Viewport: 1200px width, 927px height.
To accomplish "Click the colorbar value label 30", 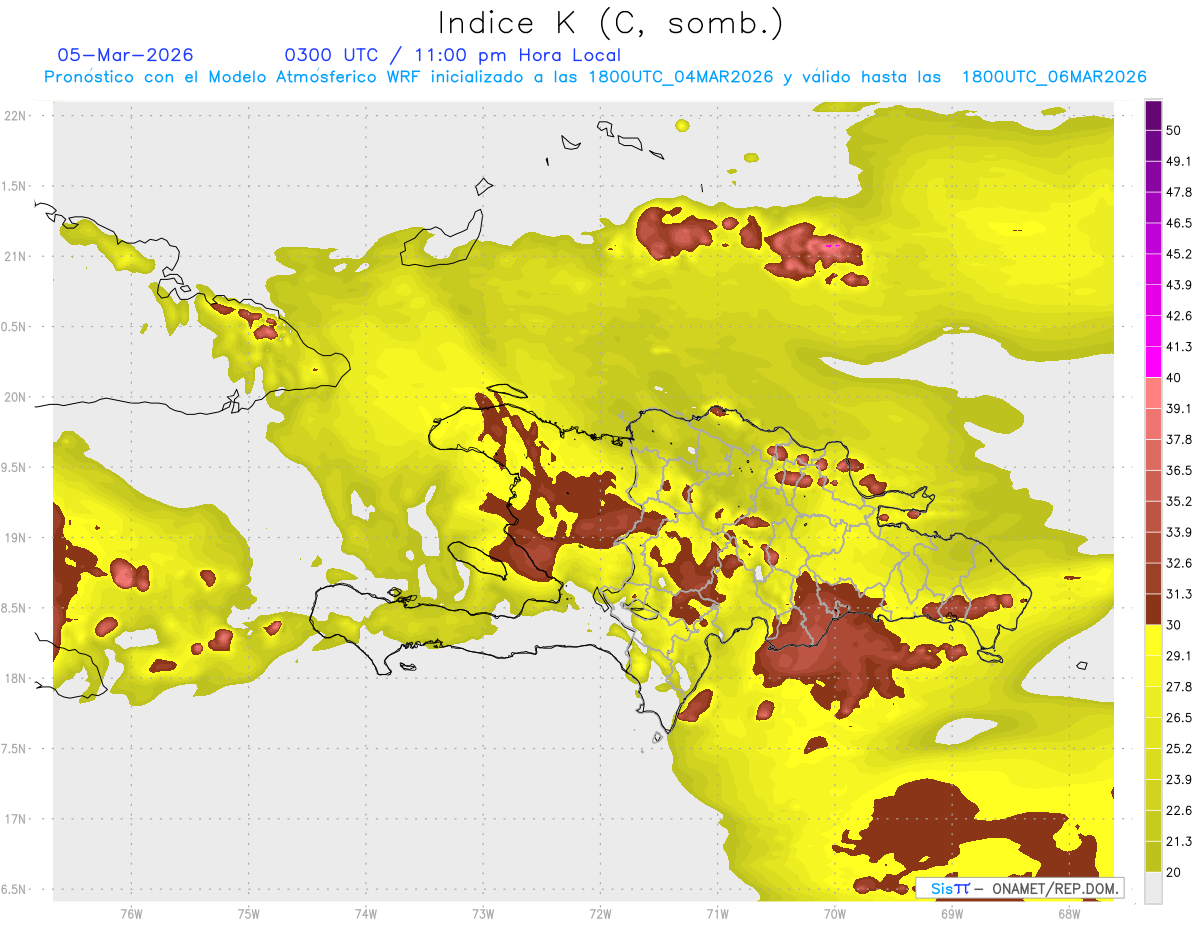I will [1174, 625].
